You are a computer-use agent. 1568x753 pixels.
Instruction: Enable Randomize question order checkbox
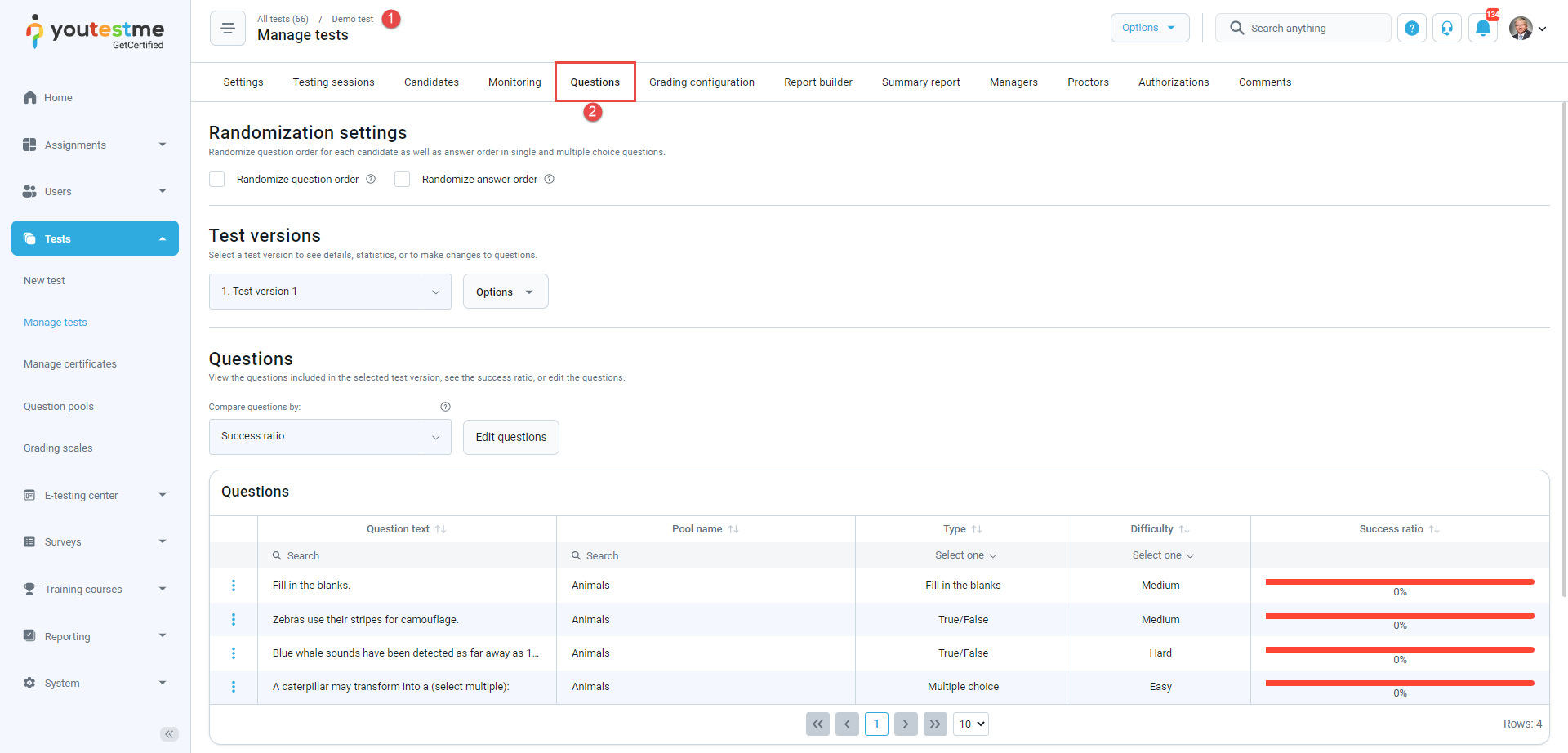217,179
